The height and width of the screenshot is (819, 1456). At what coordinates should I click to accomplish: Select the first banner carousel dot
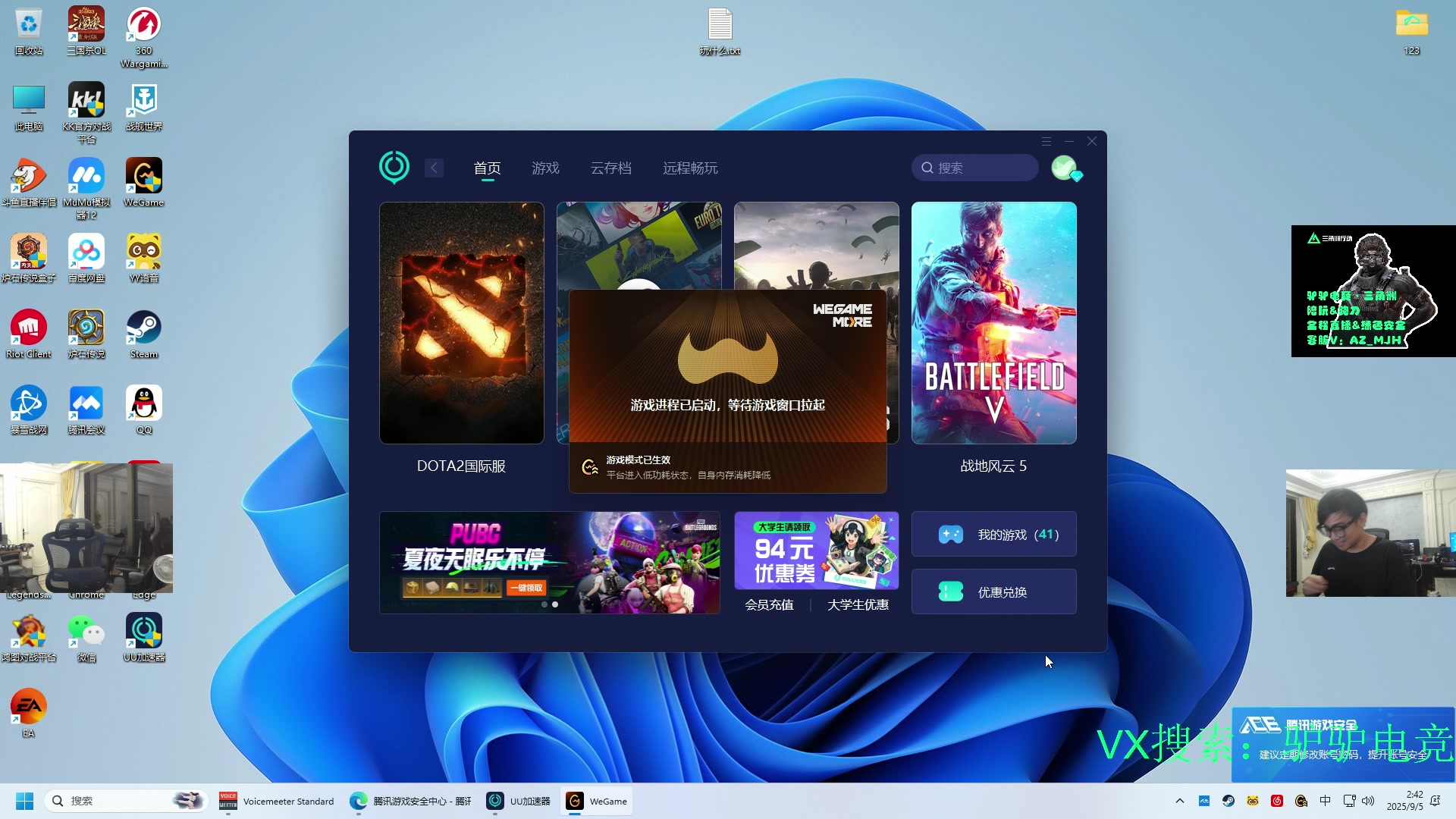coord(544,604)
